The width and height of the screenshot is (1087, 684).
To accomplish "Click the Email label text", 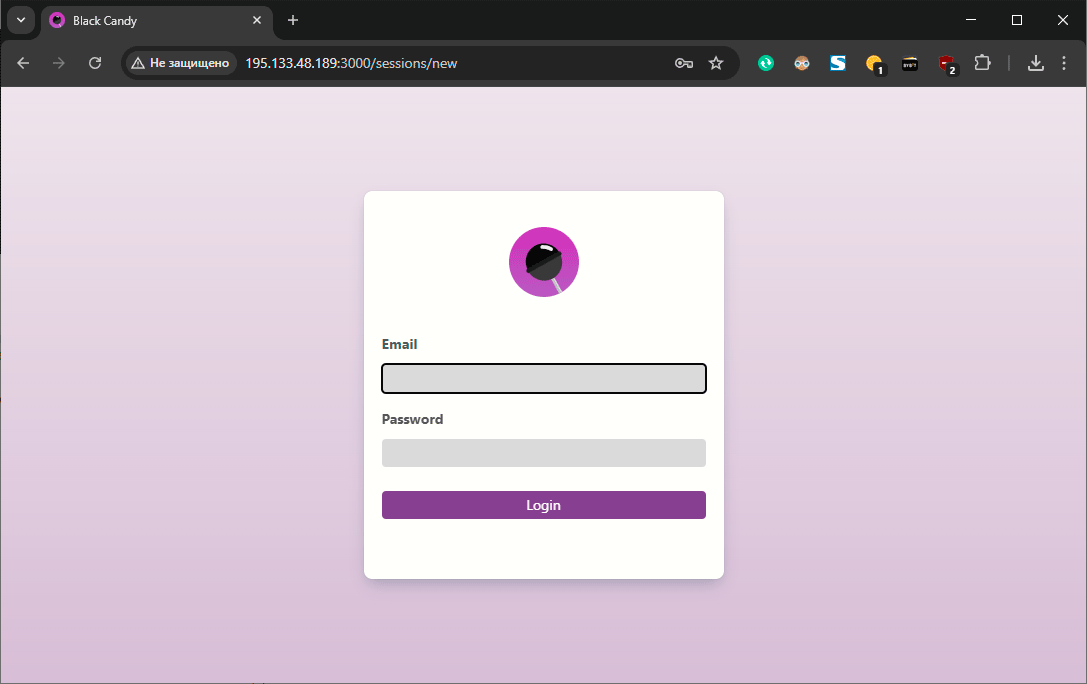I will pyautogui.click(x=399, y=344).
